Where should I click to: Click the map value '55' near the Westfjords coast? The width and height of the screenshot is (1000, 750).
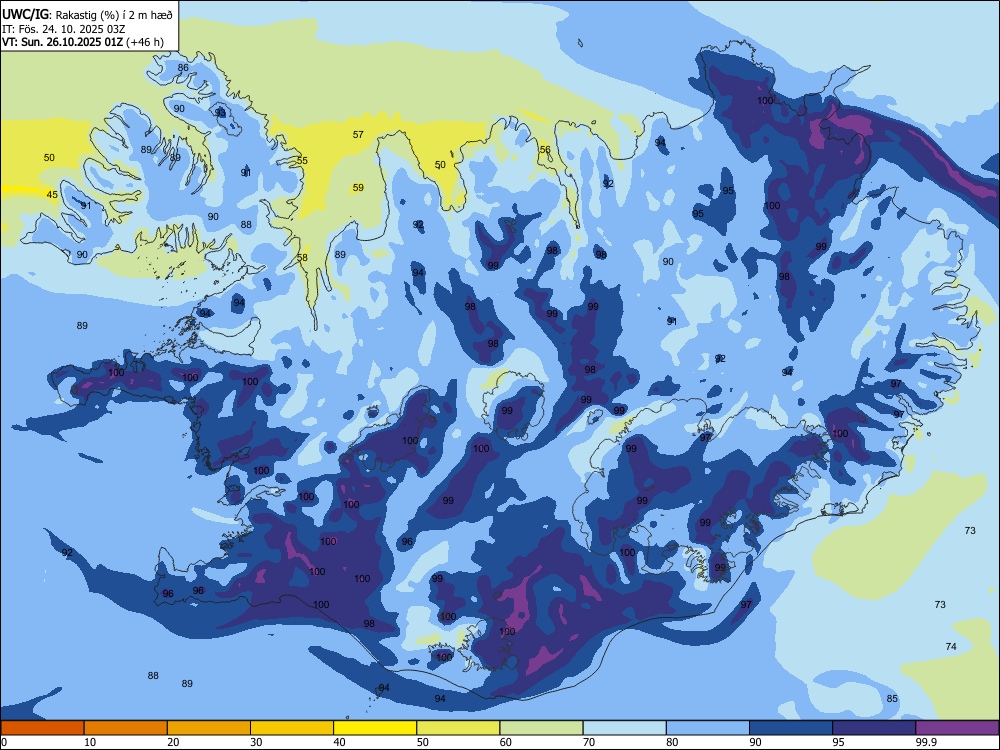(302, 160)
